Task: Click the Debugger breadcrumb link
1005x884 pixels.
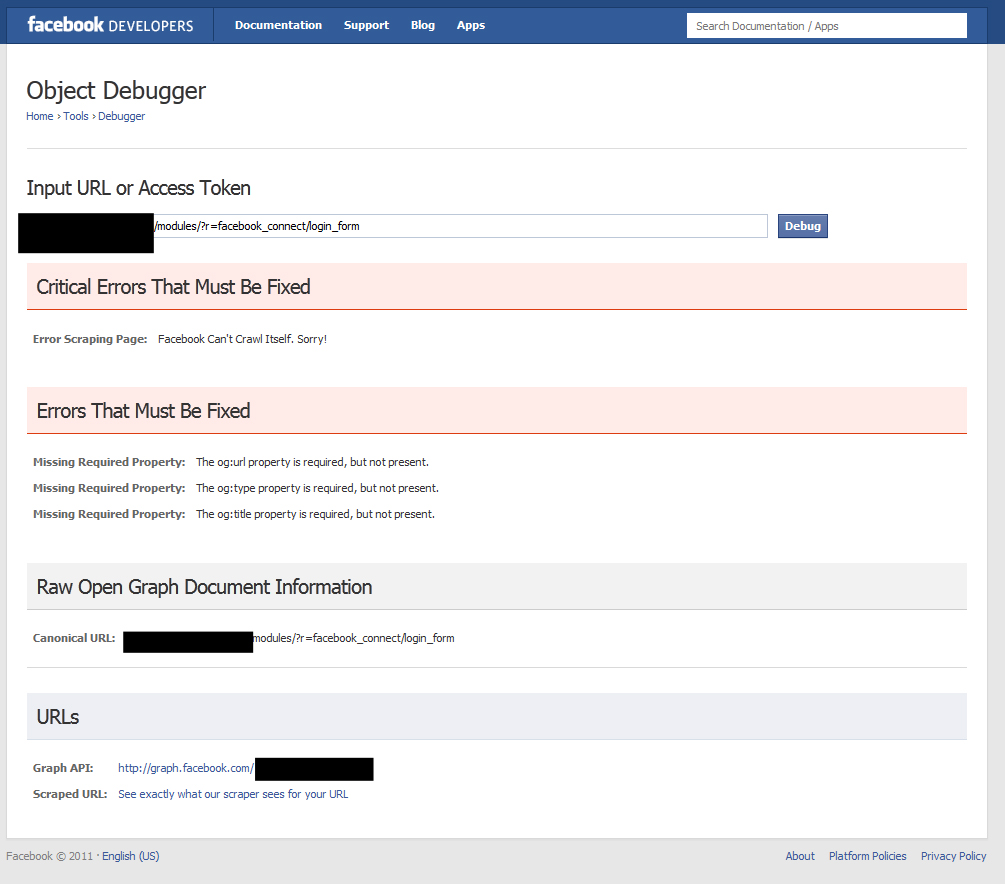Action: coord(122,116)
